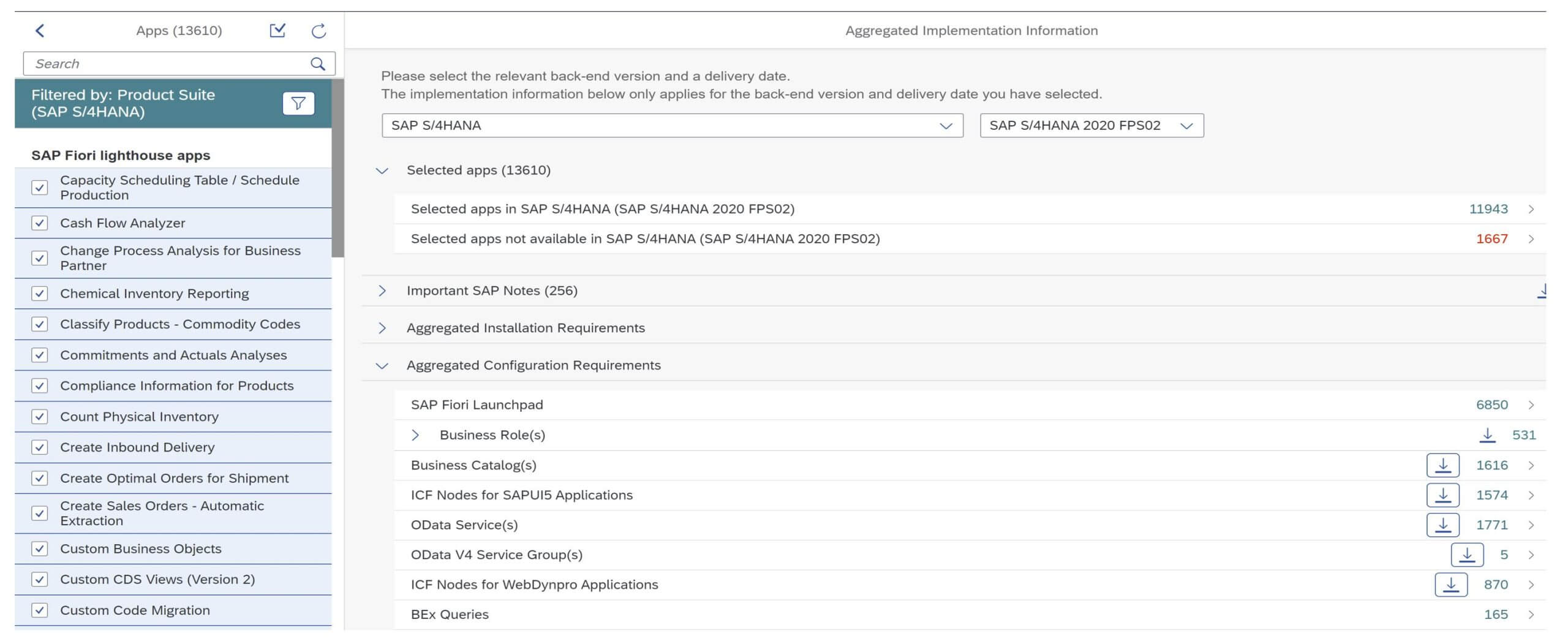Screen dimensions: 1568x638
Task: Click the refresh icon beside Apps count
Action: pos(318,31)
